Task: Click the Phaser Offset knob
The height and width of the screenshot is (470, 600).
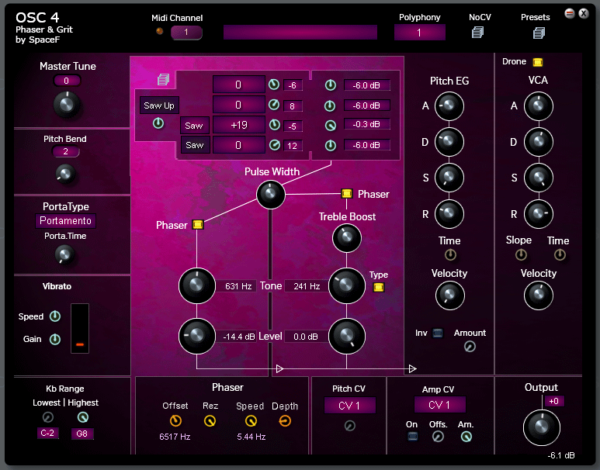Action: coord(174,421)
